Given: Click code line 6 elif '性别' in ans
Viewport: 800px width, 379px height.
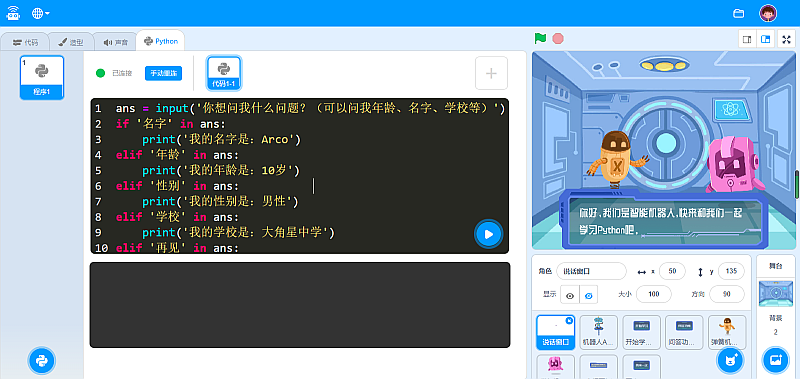Looking at the screenshot, I should click(x=177, y=186).
